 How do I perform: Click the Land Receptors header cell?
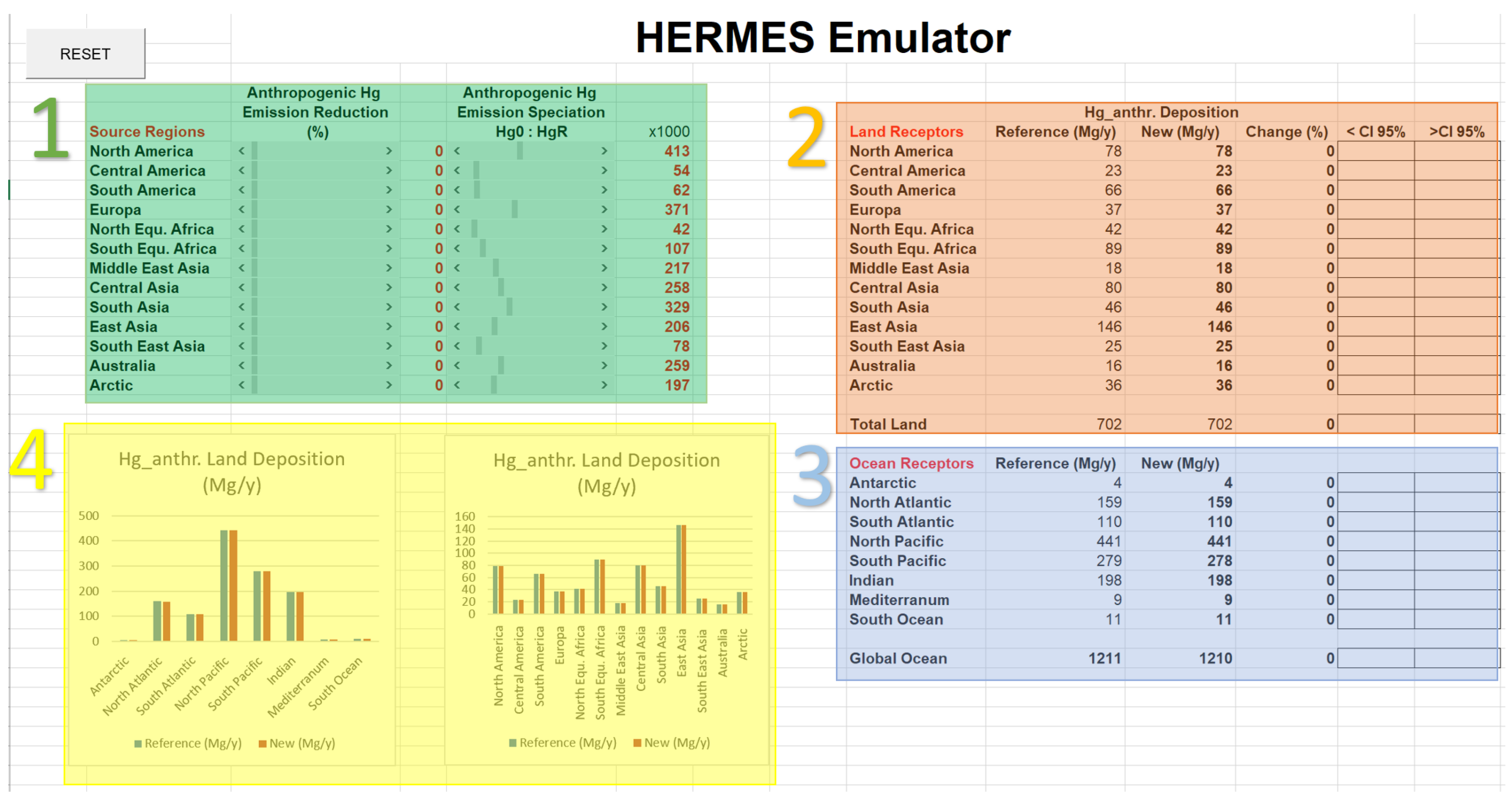(x=906, y=132)
